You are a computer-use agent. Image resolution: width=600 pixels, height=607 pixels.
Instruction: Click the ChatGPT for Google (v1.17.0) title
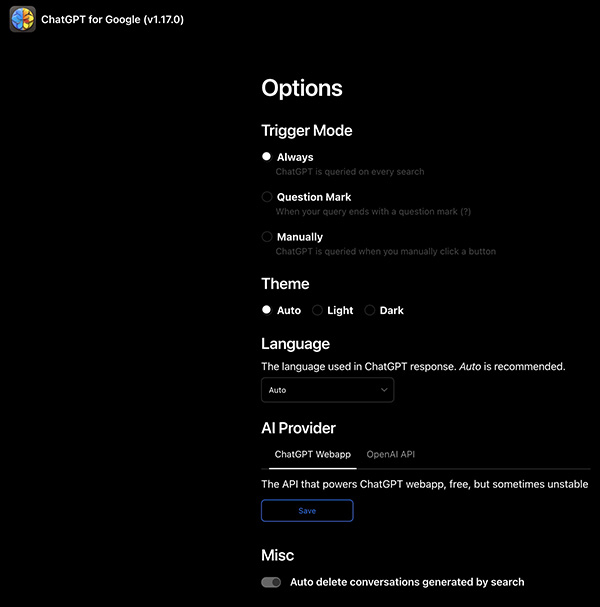click(x=112, y=19)
